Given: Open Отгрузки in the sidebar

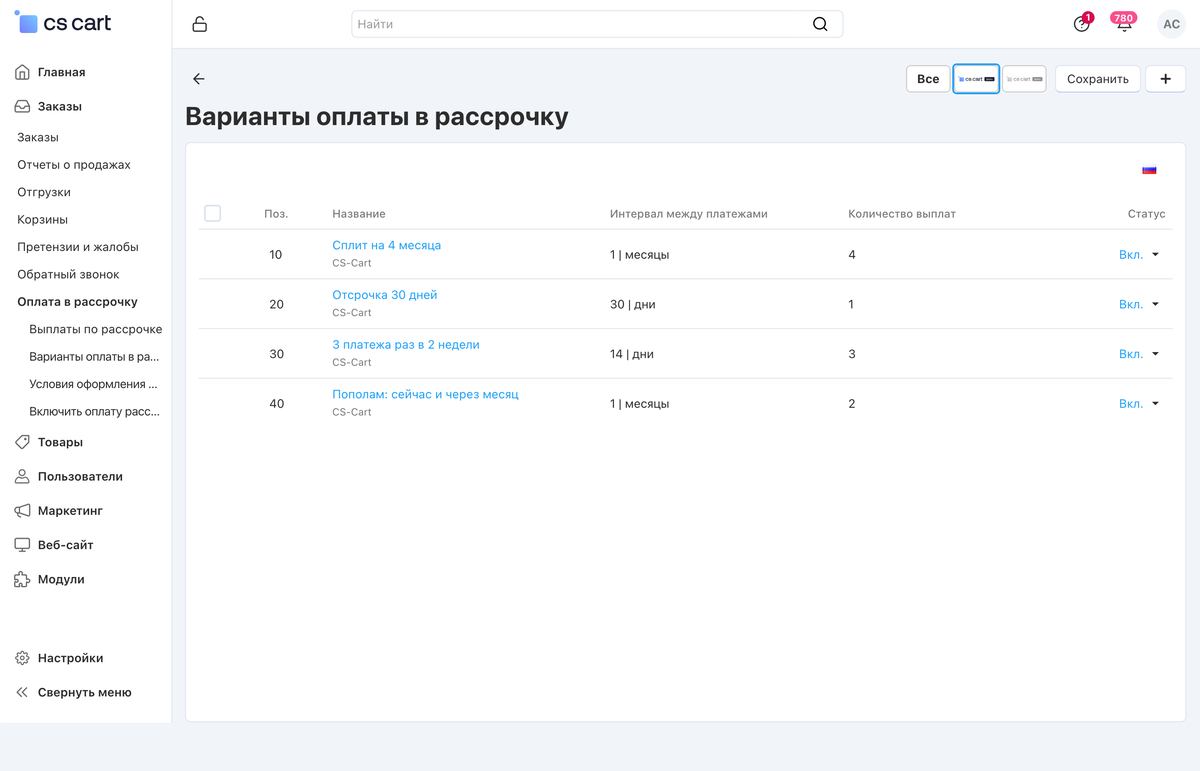Looking at the screenshot, I should (x=44, y=192).
